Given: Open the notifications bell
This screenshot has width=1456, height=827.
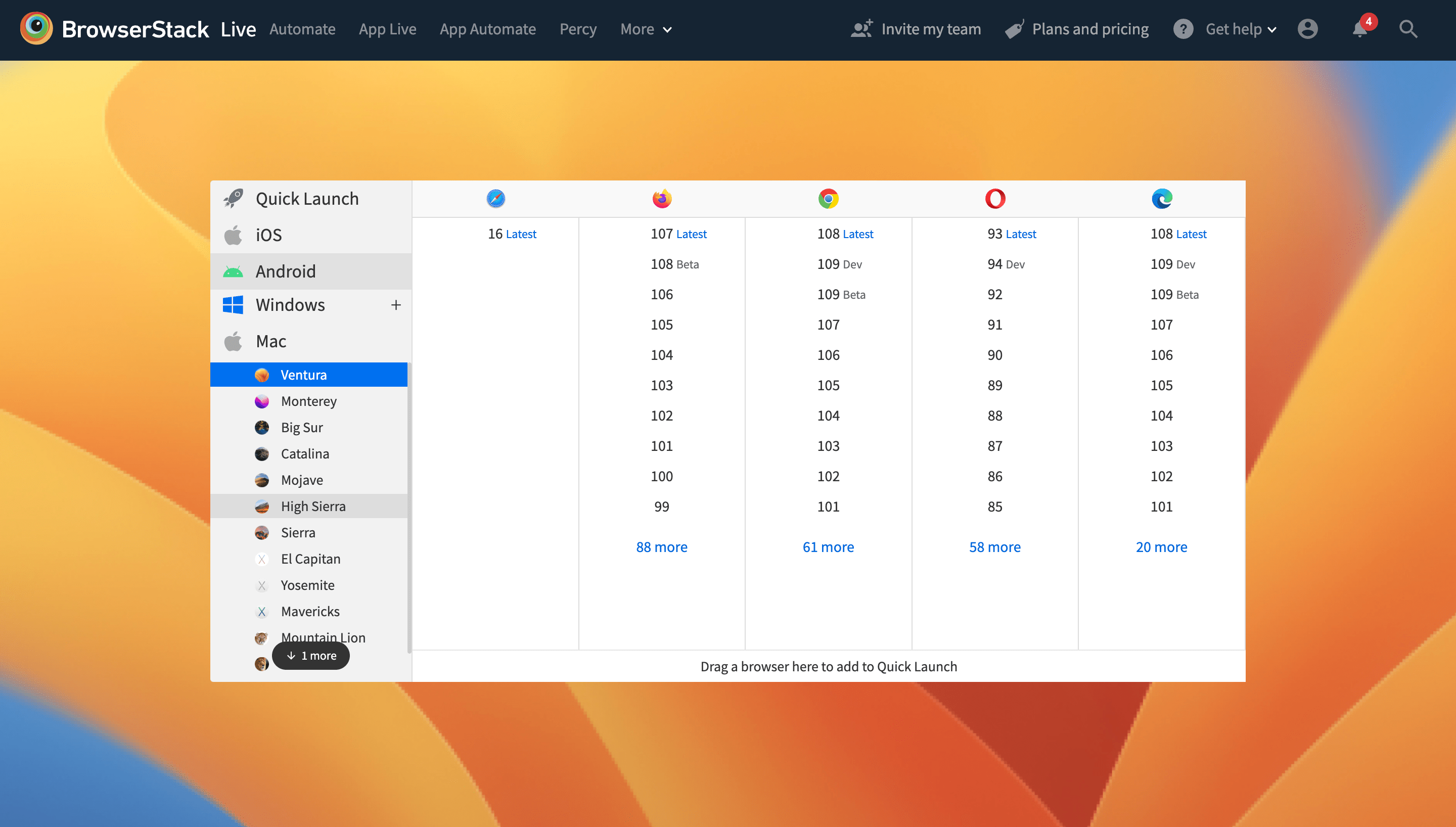Looking at the screenshot, I should (x=1360, y=29).
